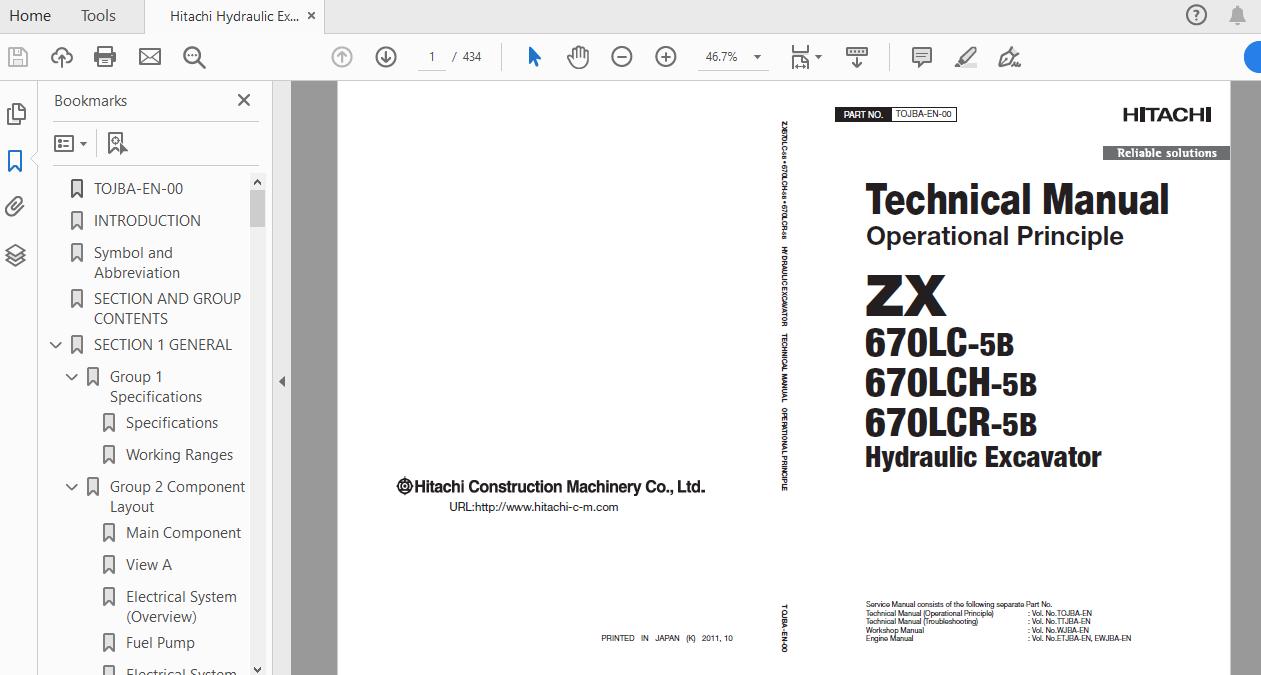Upload file to cloud icon
This screenshot has width=1261, height=675.
click(x=62, y=57)
